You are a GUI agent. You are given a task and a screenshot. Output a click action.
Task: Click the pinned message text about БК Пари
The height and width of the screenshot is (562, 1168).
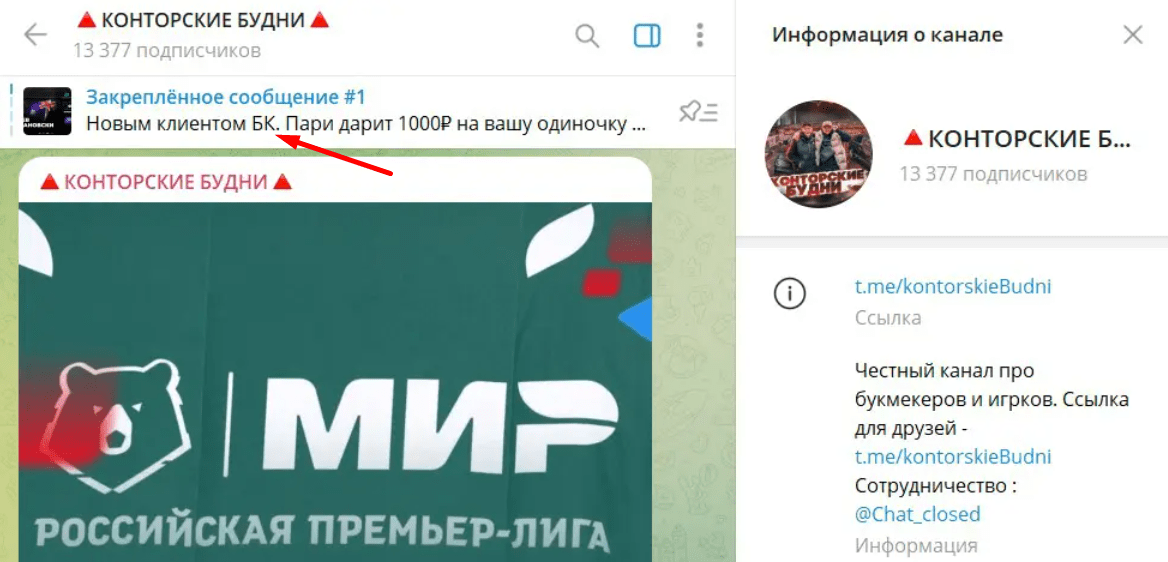coord(366,124)
